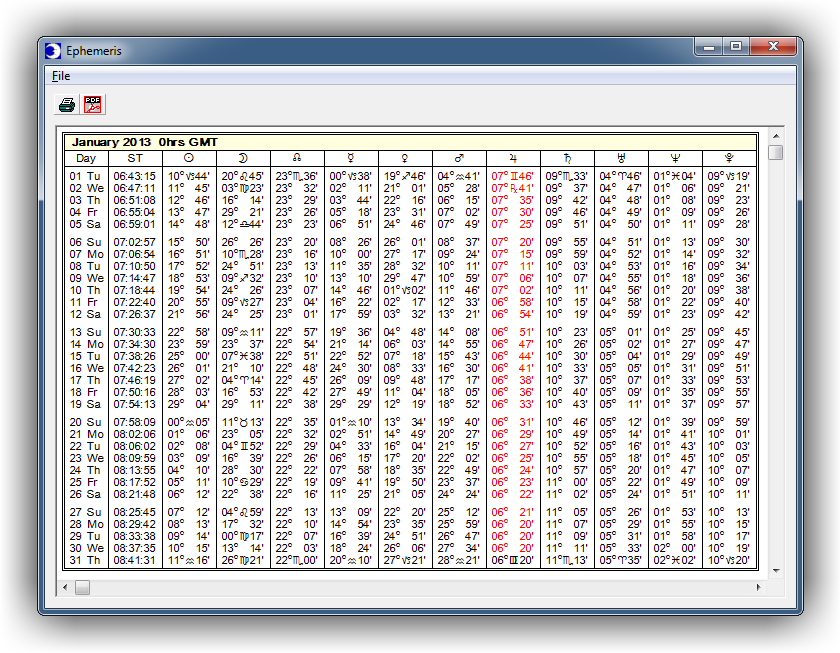Click the Jupiter symbol column header
Viewport: 840px width, 653px height.
513,158
